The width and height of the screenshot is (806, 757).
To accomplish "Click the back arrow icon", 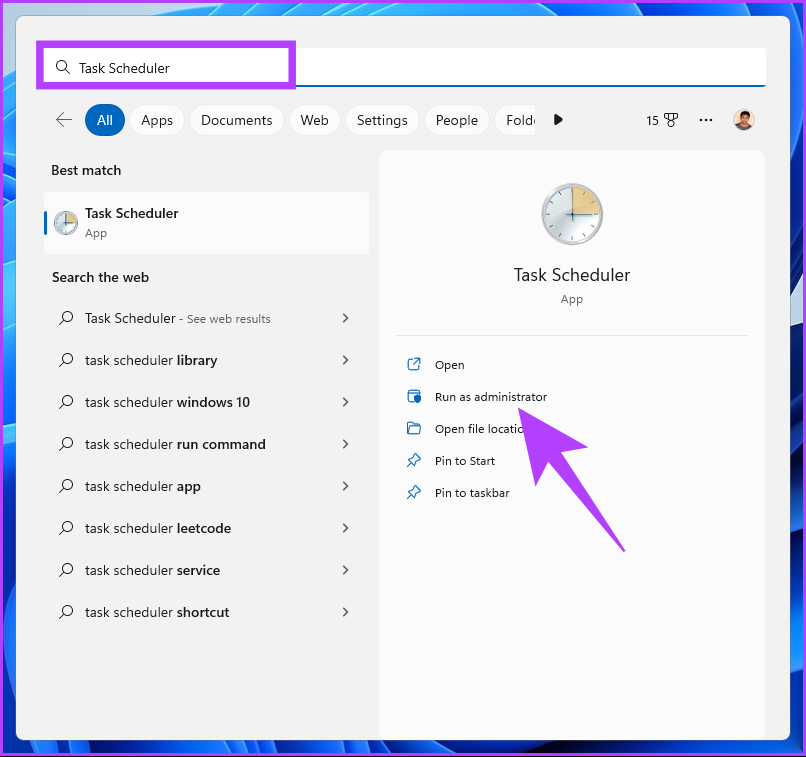I will pyautogui.click(x=64, y=120).
